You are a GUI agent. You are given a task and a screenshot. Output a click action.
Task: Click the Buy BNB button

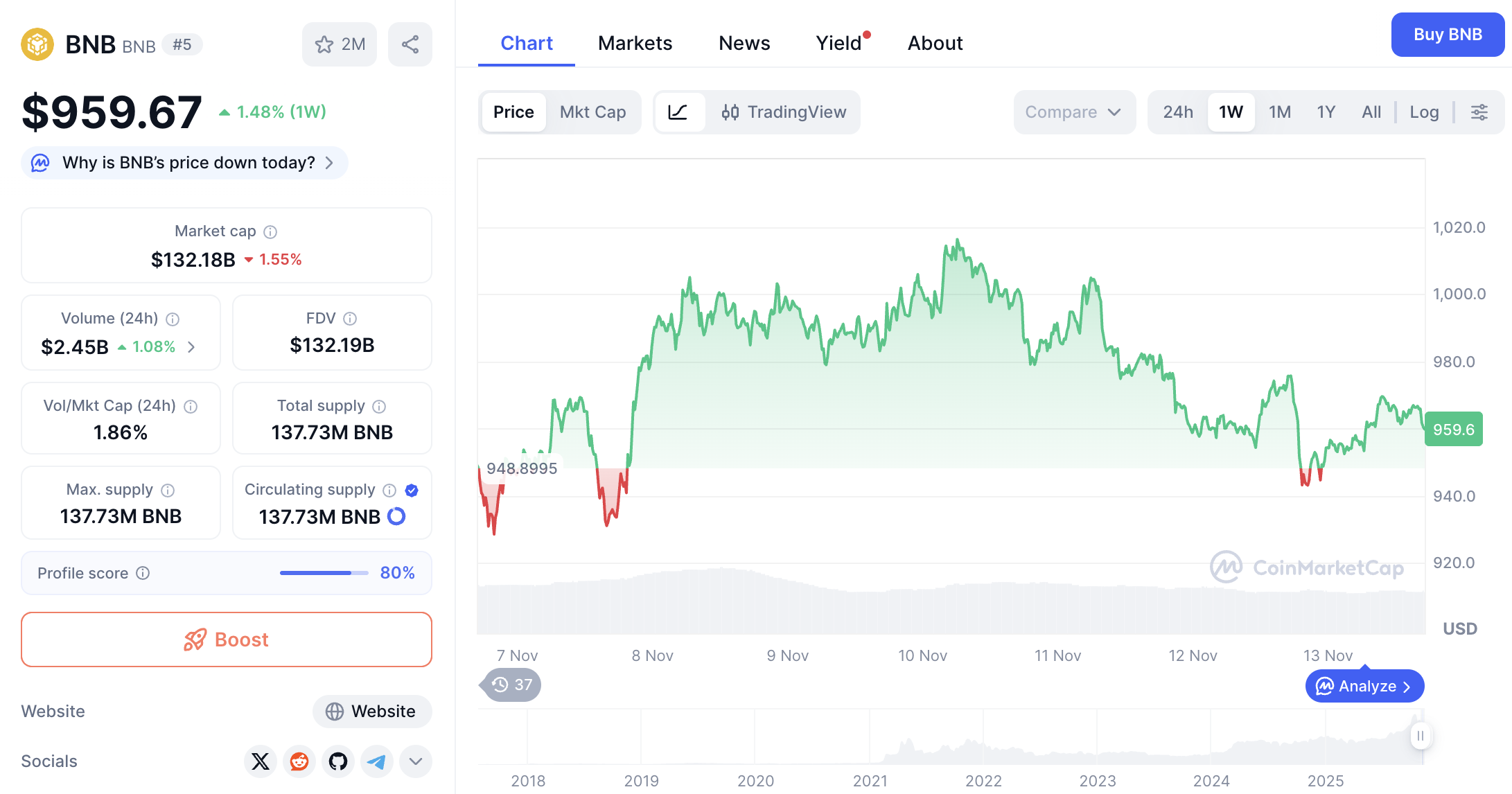[x=1447, y=34]
